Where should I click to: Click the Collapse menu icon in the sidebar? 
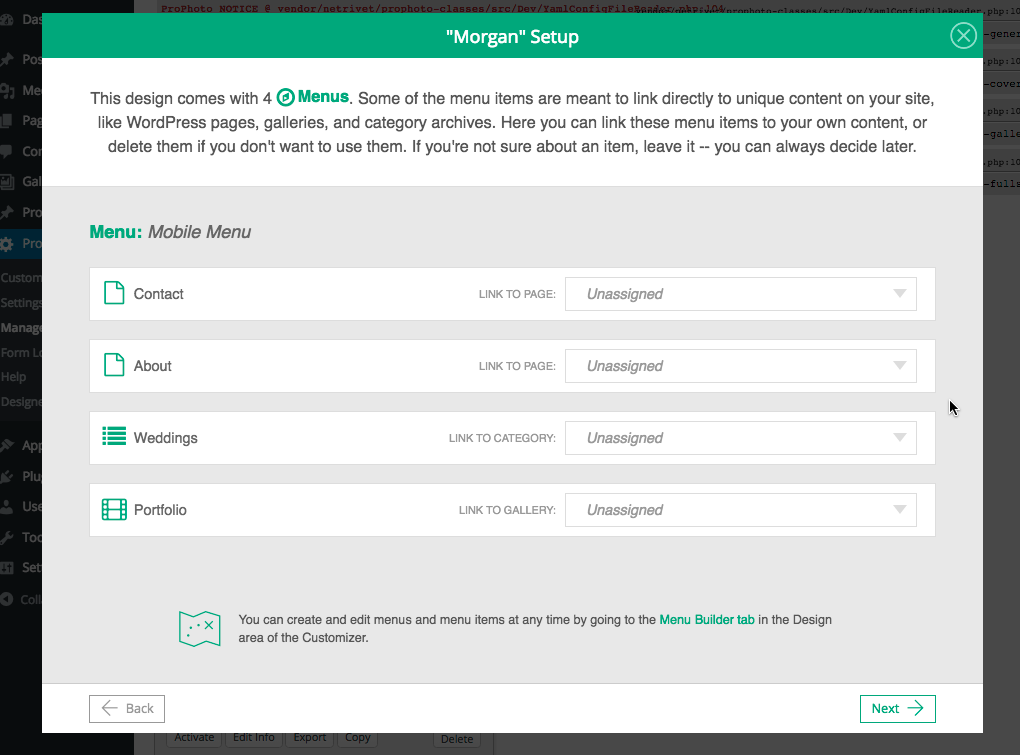(x=7, y=599)
